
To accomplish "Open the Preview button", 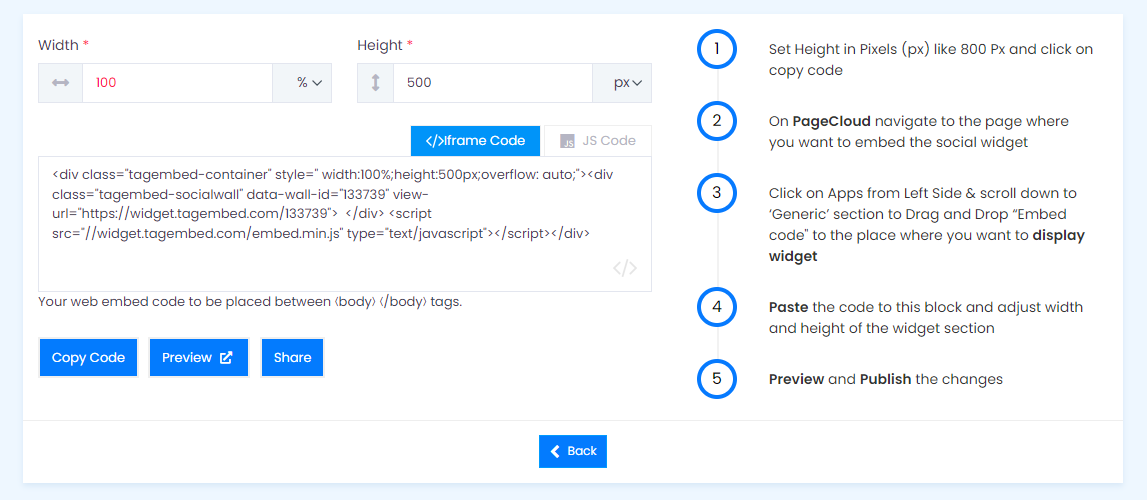I will coord(199,357).
